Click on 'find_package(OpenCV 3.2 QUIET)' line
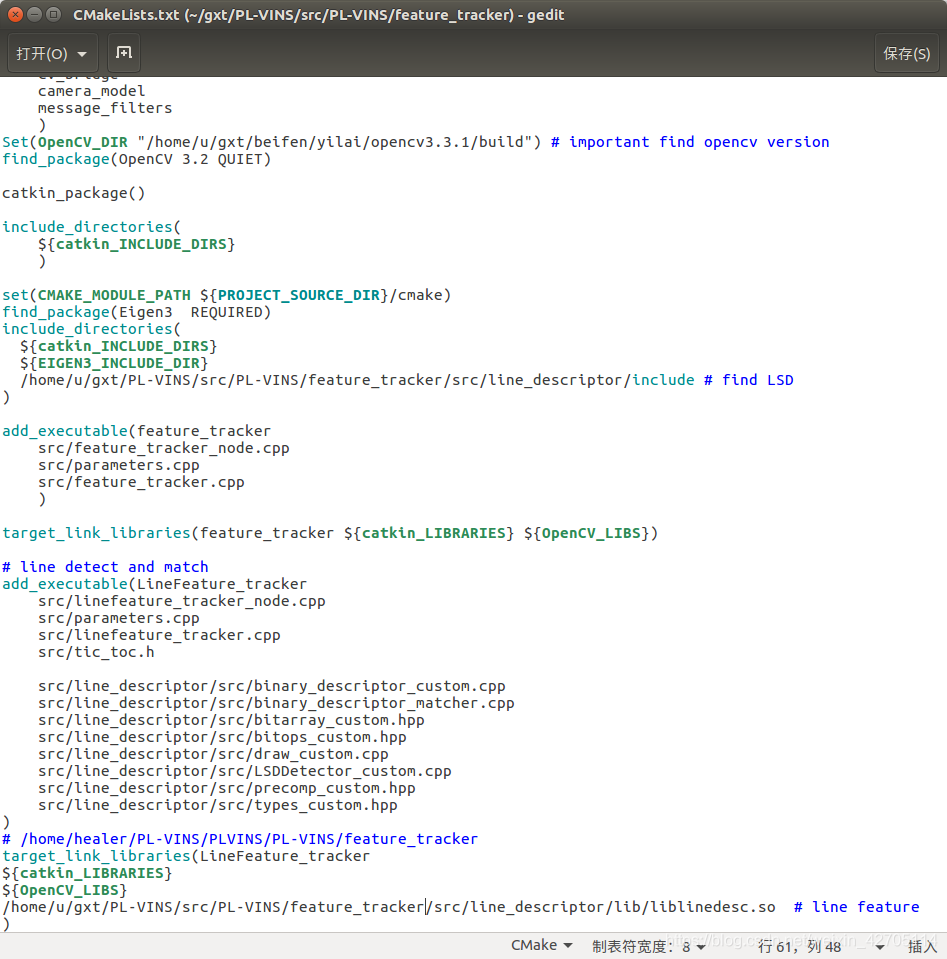 [136, 159]
